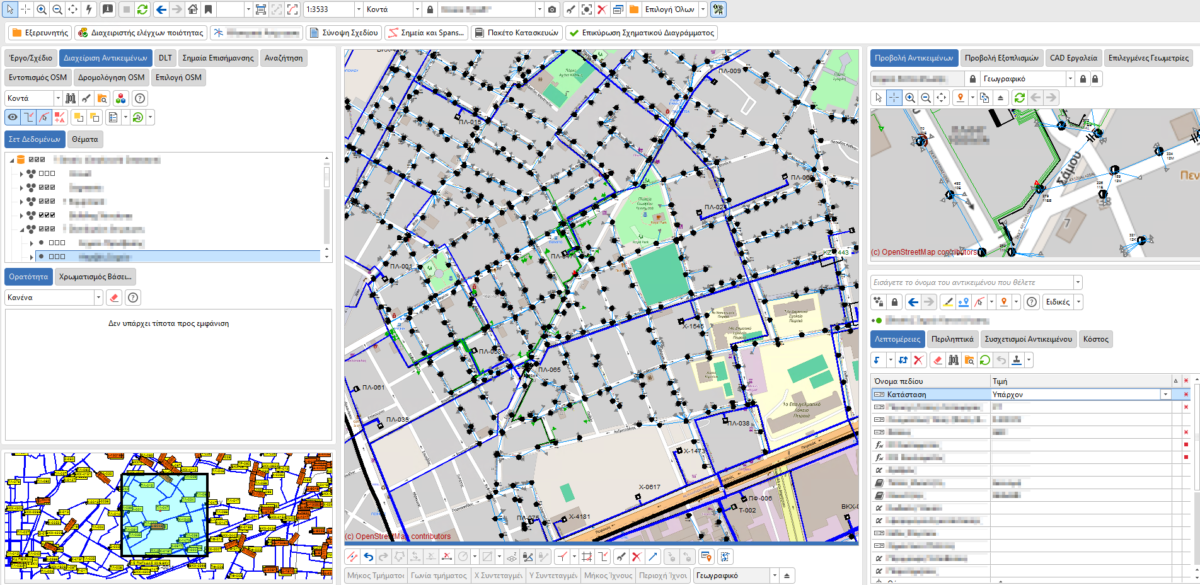Screen dimensions: 1200x585
Task: Click the lightning bolt icon in top toolbar
Action: click(91, 9)
